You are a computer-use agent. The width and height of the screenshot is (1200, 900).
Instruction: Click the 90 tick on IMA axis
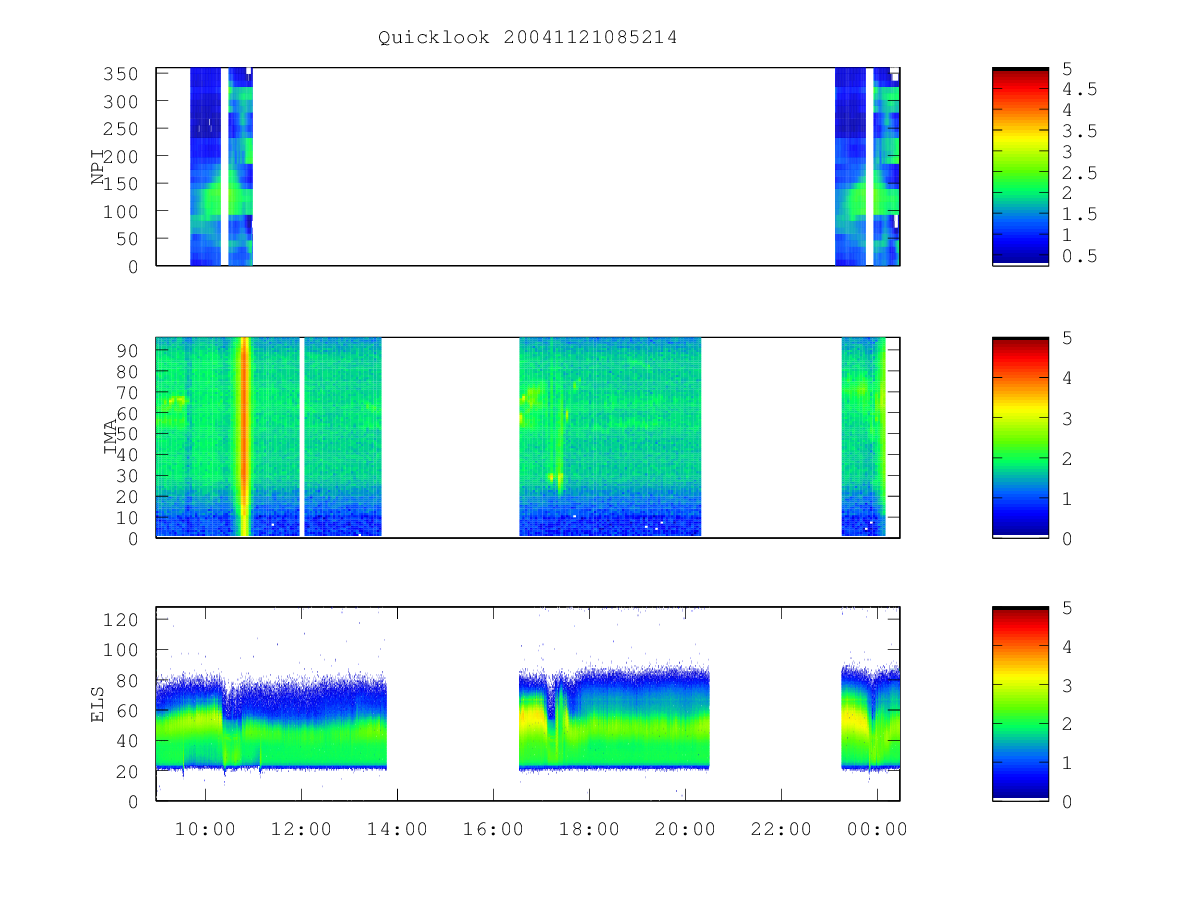tap(127, 350)
